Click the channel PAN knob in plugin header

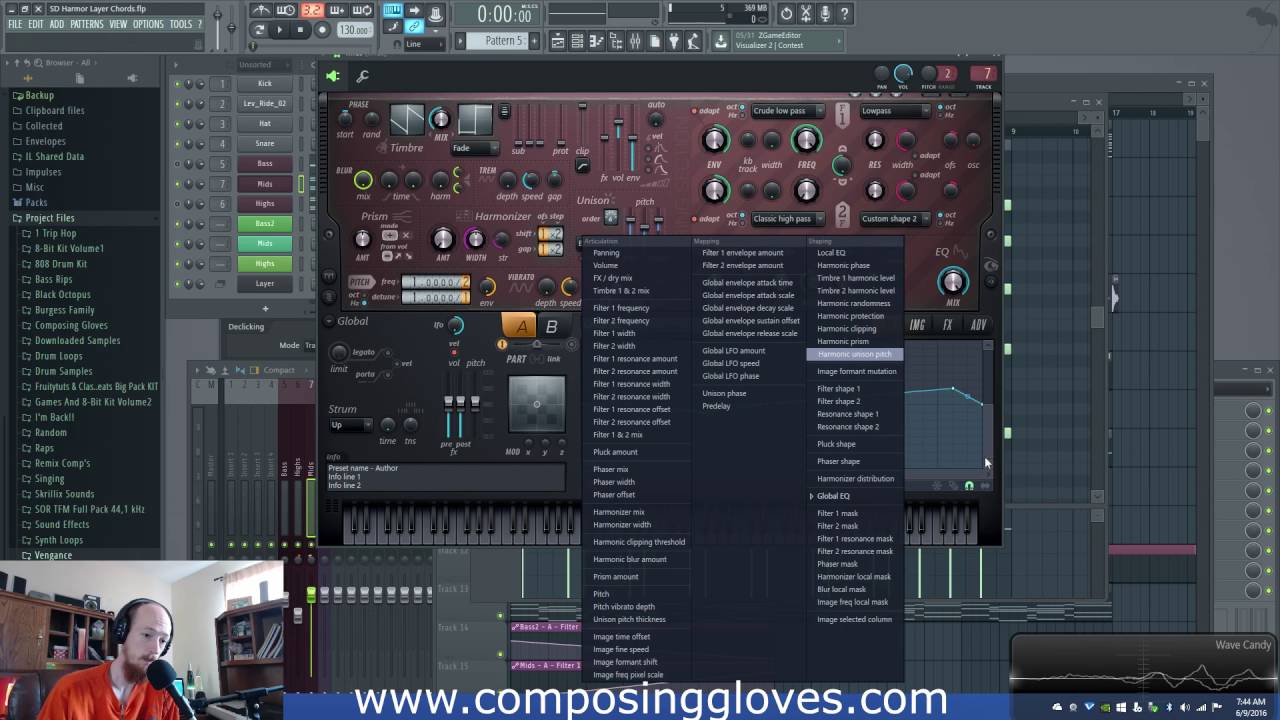point(881,73)
